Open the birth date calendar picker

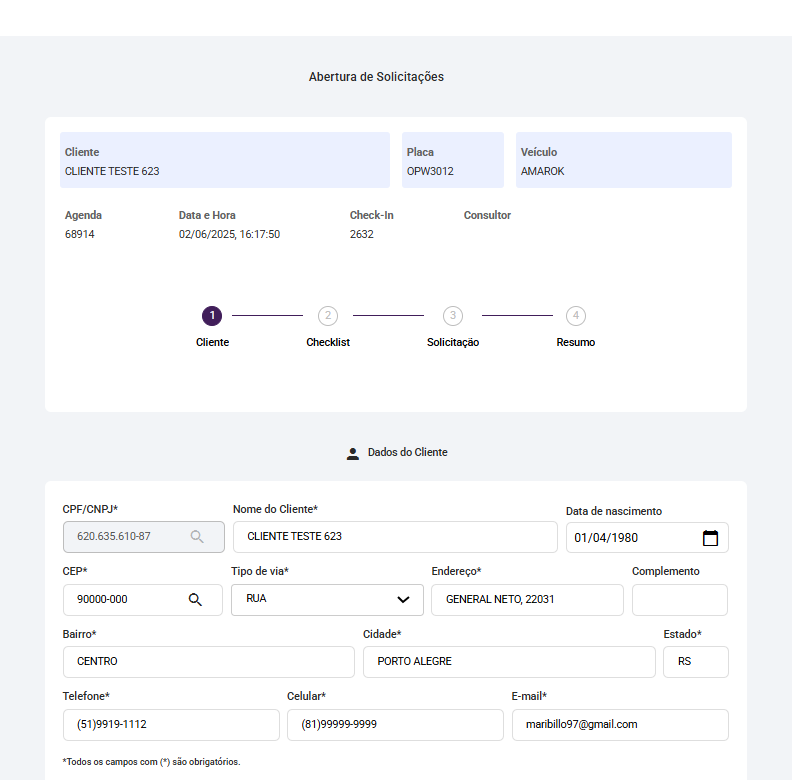[710, 538]
